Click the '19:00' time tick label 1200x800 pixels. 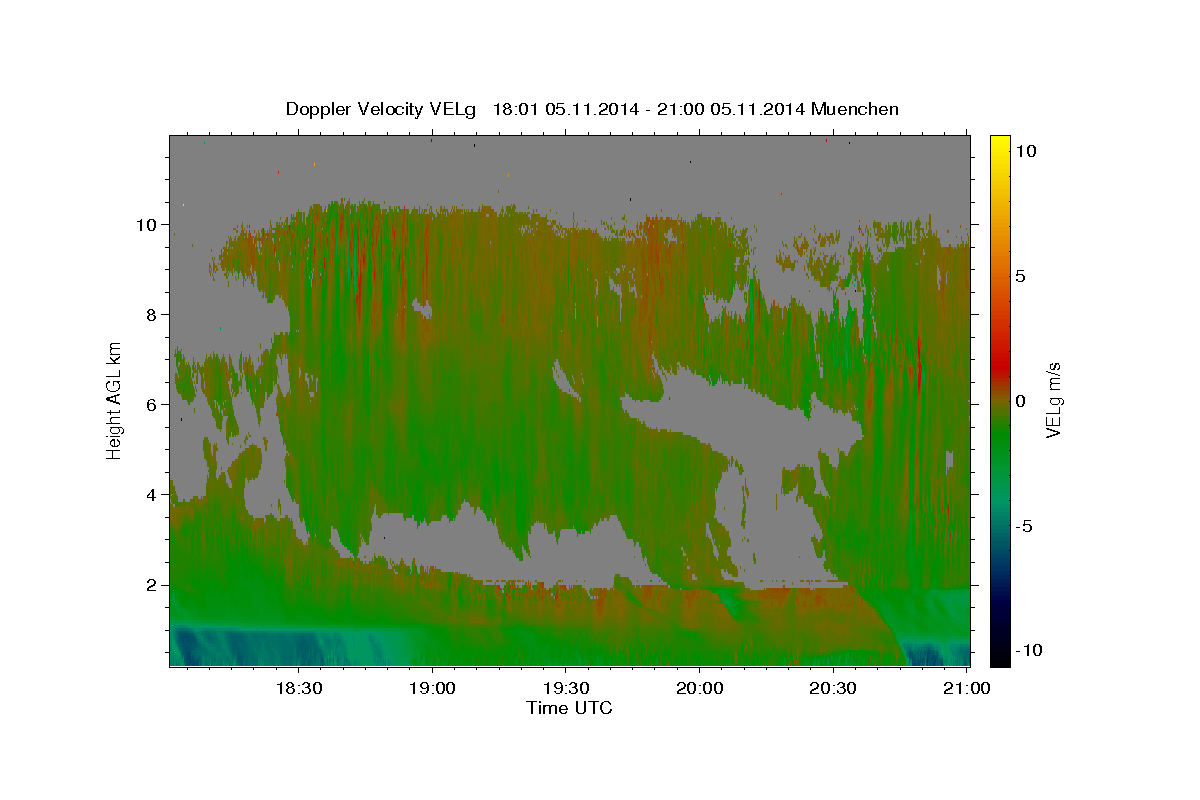click(432, 689)
